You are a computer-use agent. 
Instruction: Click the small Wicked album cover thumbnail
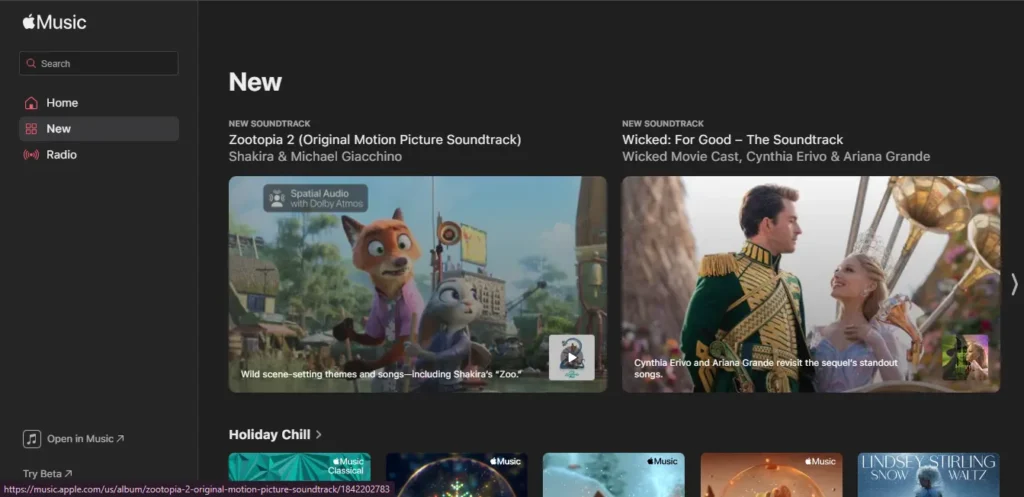(964, 357)
